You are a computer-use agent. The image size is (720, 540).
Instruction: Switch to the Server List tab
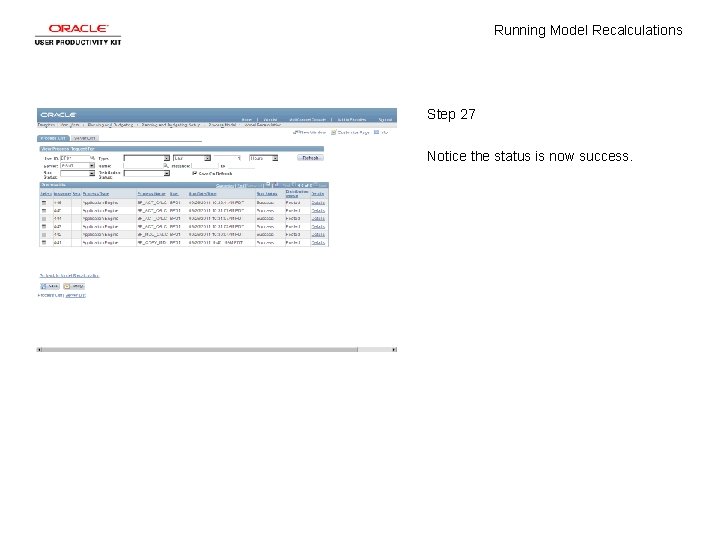pos(84,138)
